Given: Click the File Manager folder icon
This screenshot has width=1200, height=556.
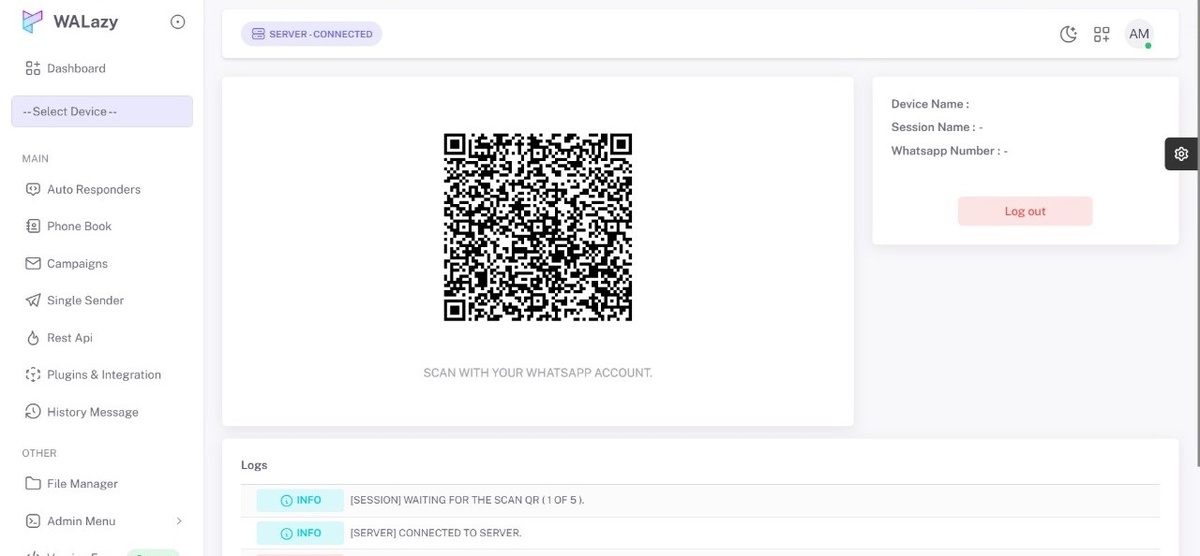Looking at the screenshot, I should (x=32, y=483).
